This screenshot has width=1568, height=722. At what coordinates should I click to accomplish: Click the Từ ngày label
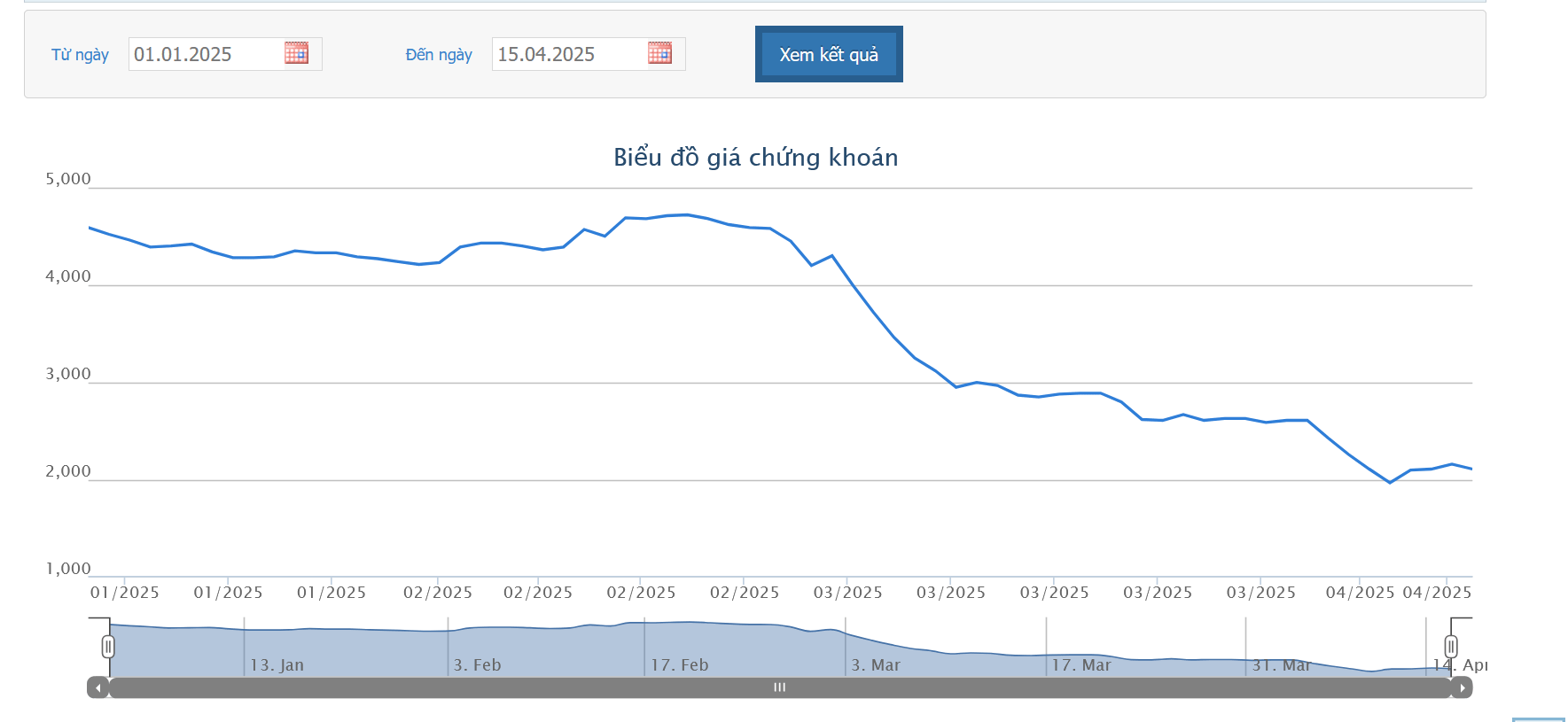pos(80,55)
